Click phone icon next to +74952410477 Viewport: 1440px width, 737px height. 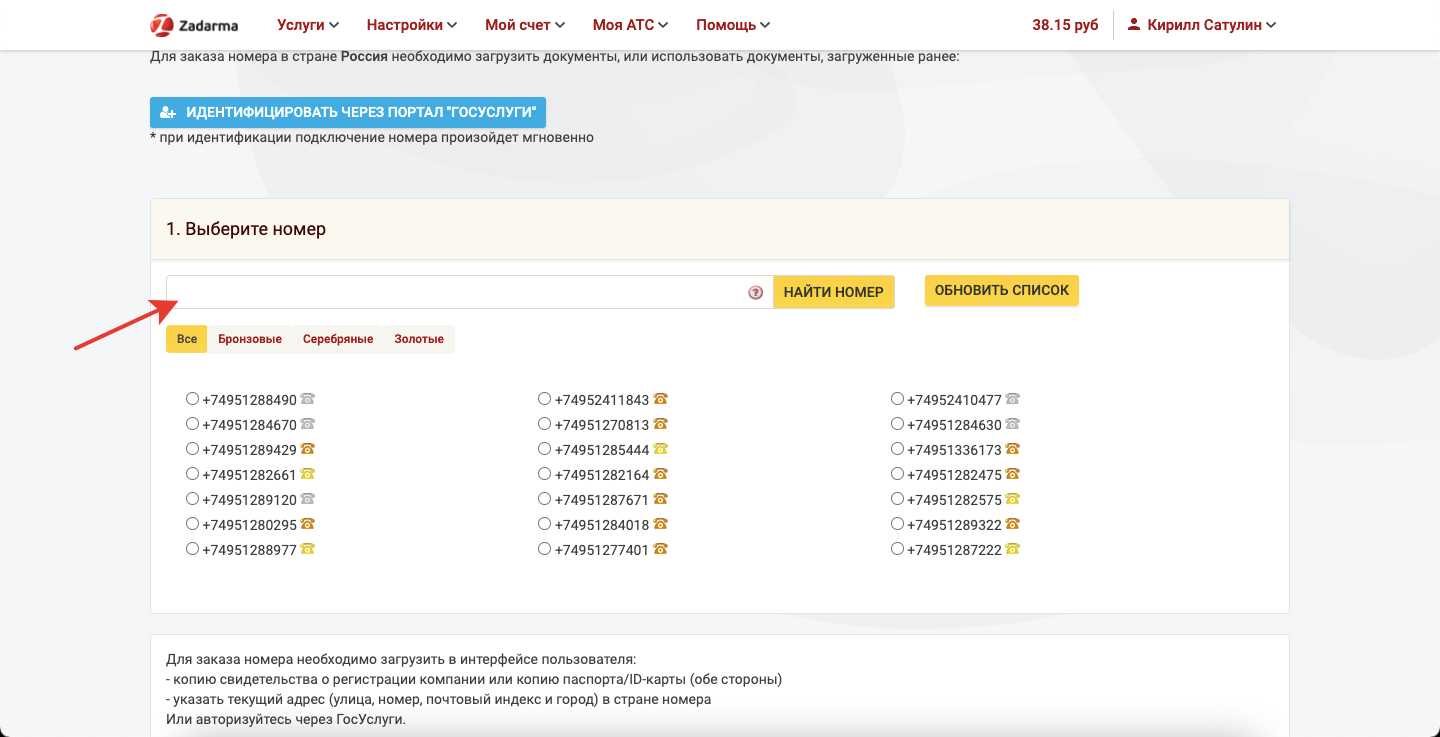click(x=1013, y=399)
